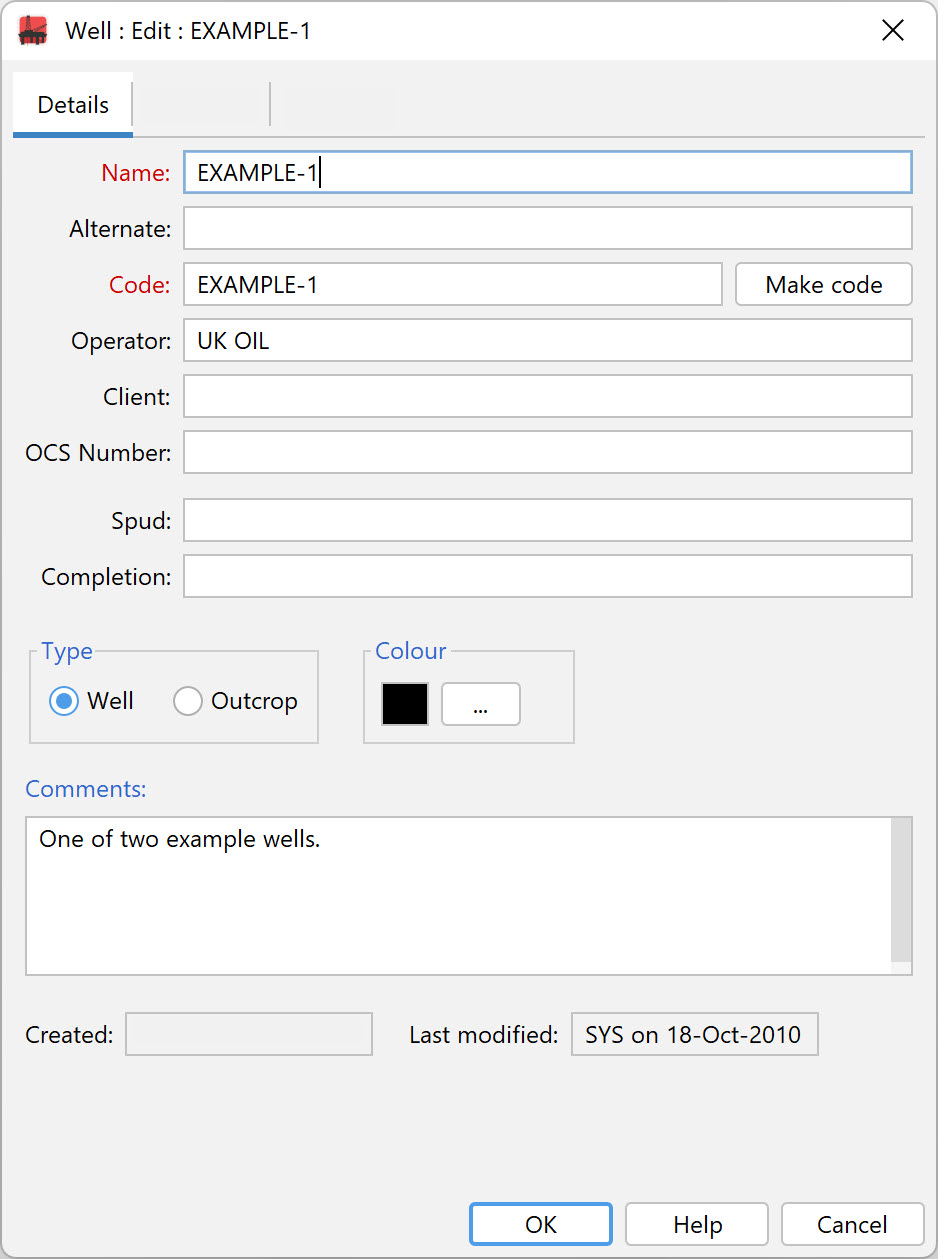Confirm changes with the OK button
Viewport: 938px width, 1259px height.
(x=541, y=1224)
